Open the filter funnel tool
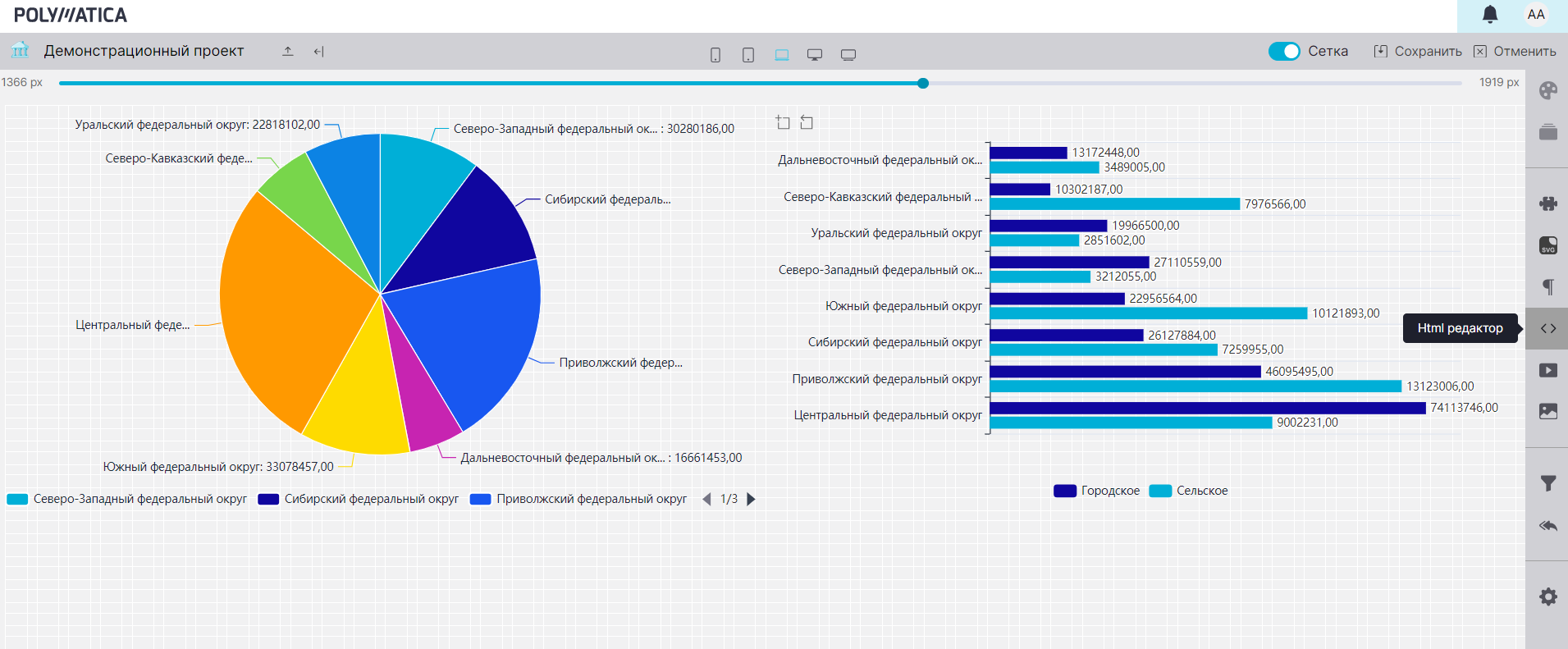1568x649 pixels. pos(1547,483)
